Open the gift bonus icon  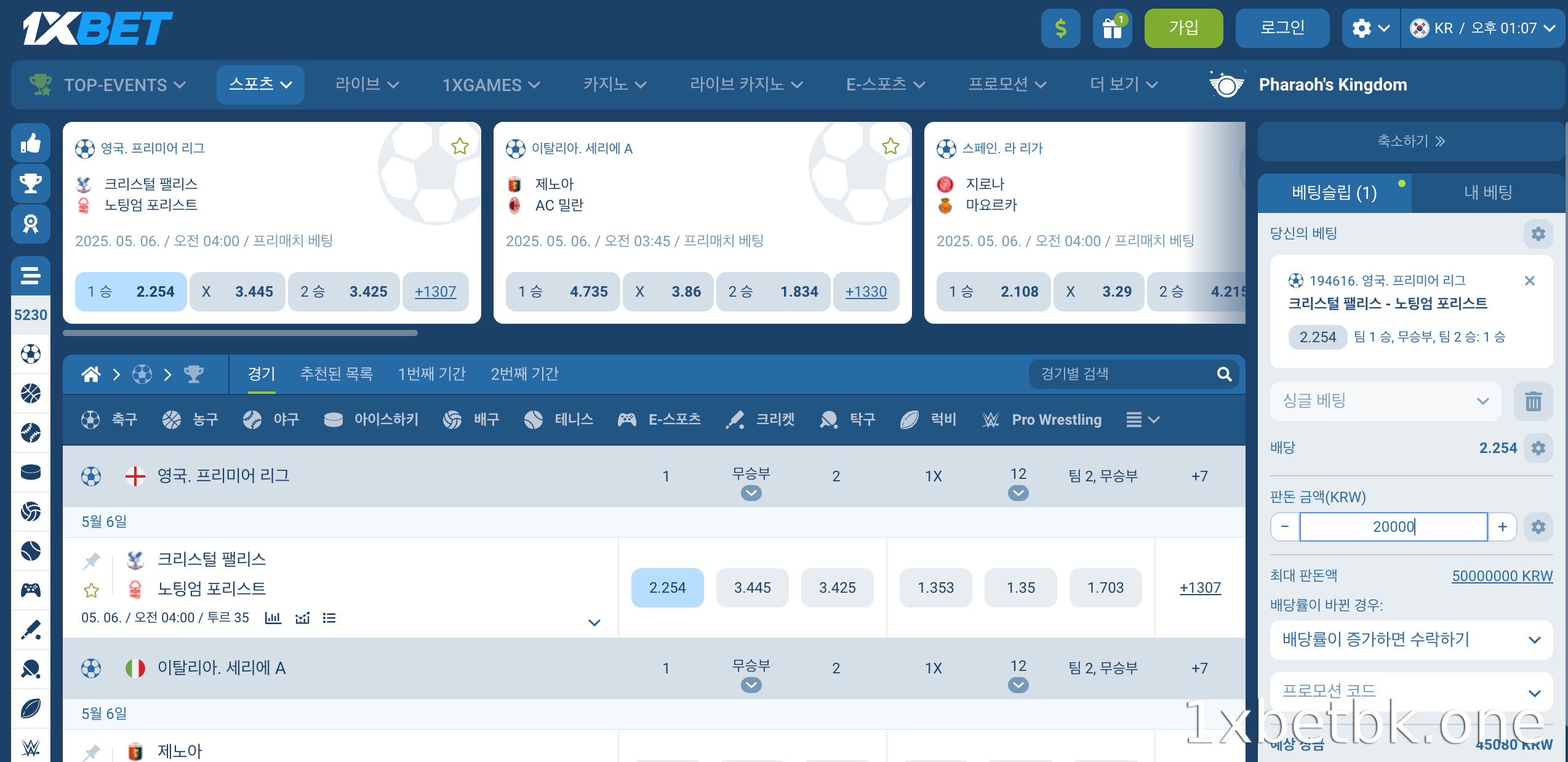click(x=1112, y=28)
